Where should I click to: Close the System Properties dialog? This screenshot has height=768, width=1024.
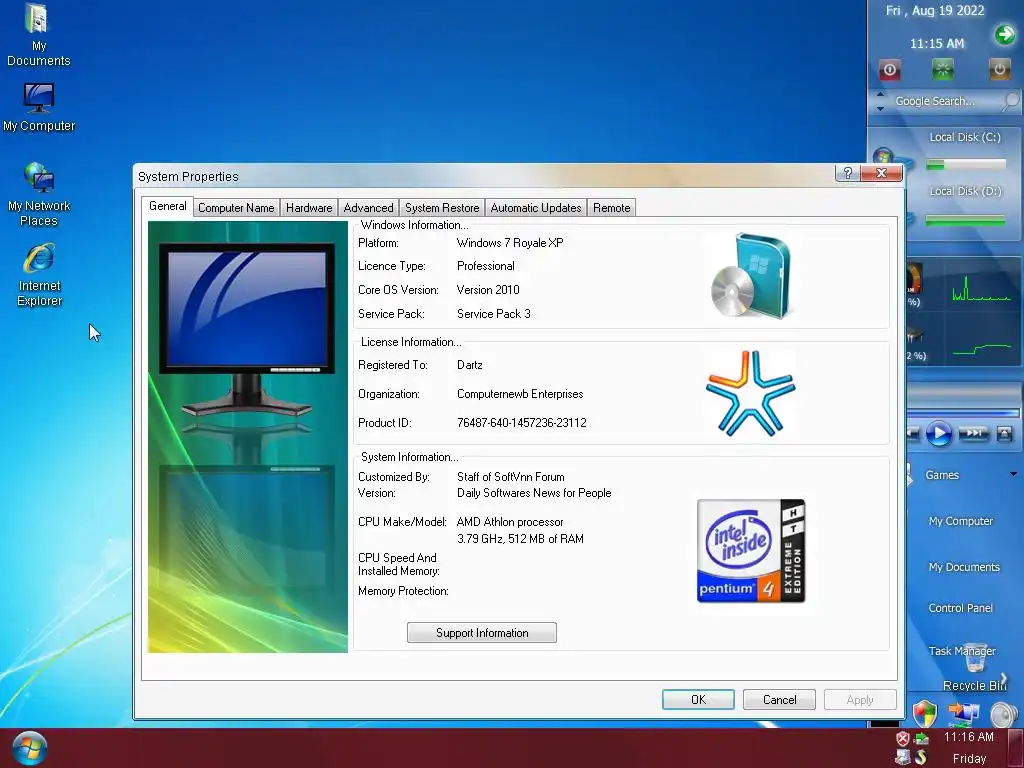(881, 172)
